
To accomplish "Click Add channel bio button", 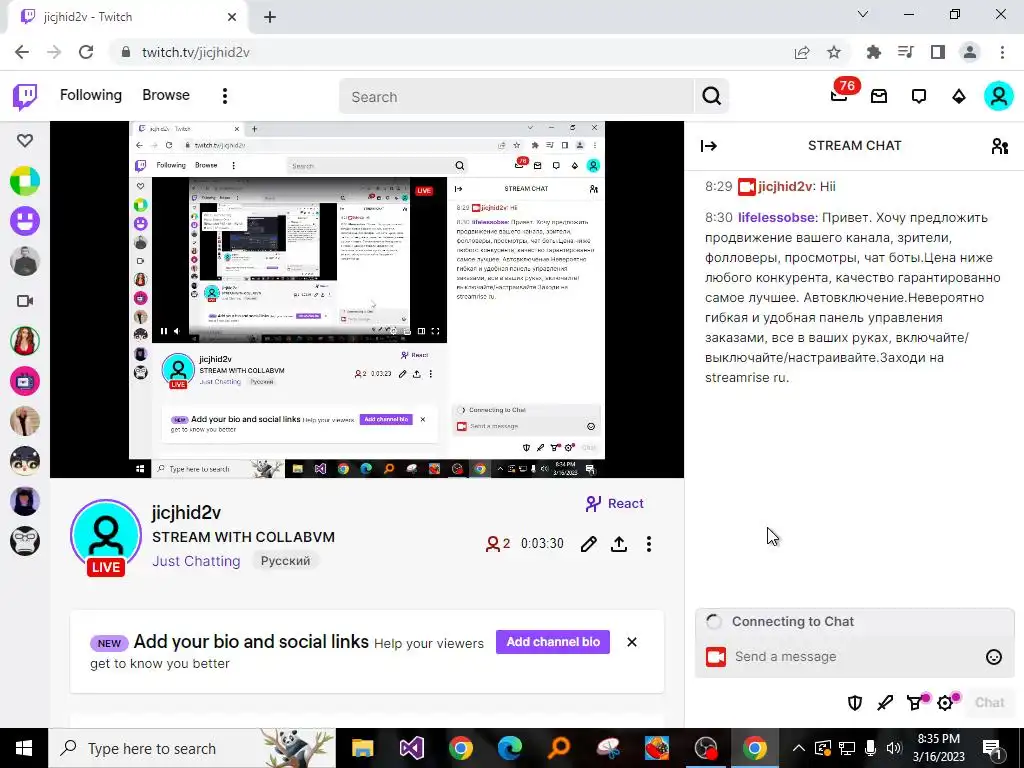I will point(552,642).
